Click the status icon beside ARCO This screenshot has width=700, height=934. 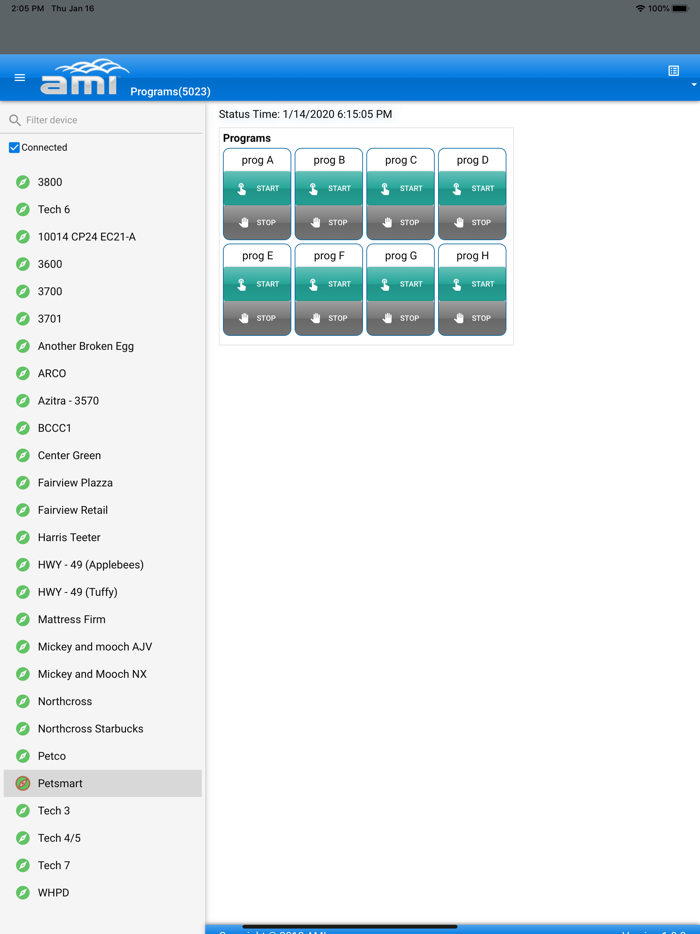[23, 373]
